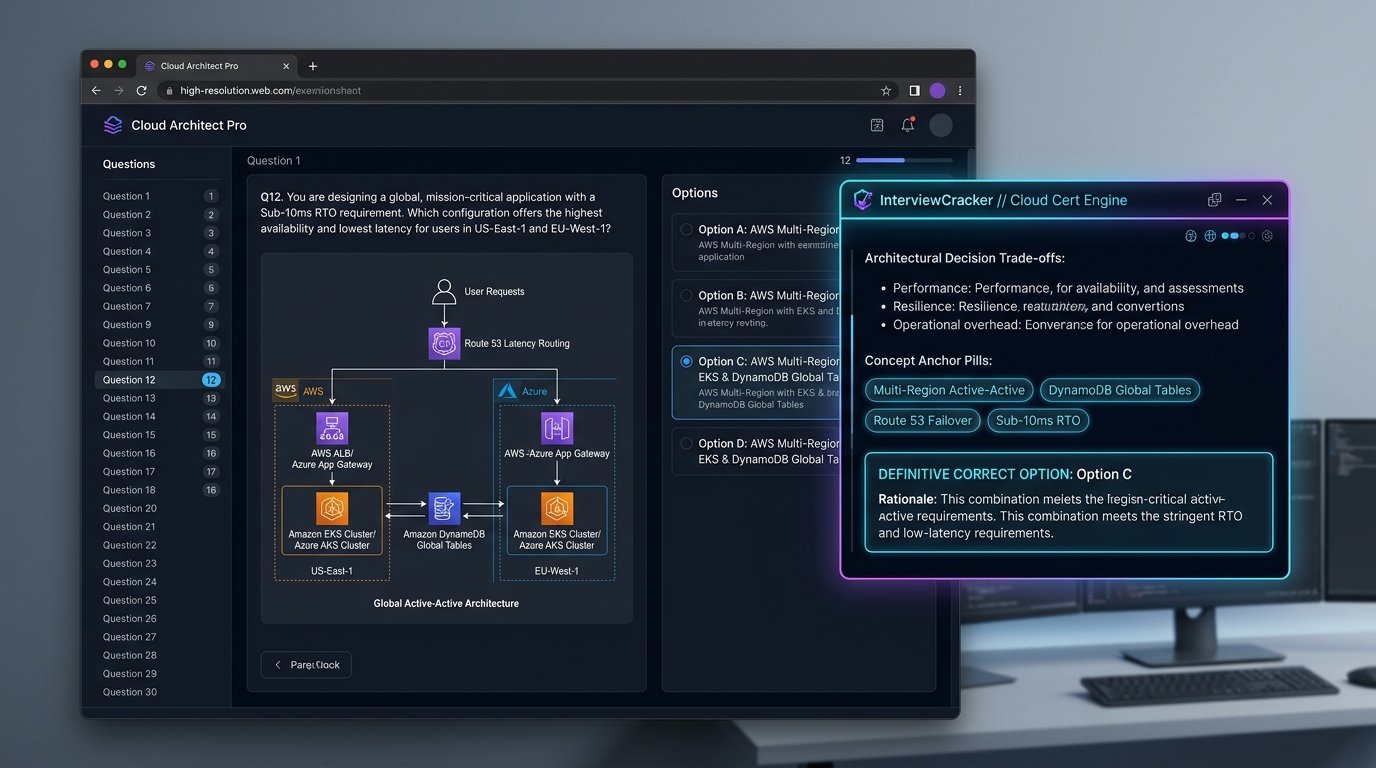
Task: Click the second globe icon in InterviewCracker
Action: tap(1210, 236)
